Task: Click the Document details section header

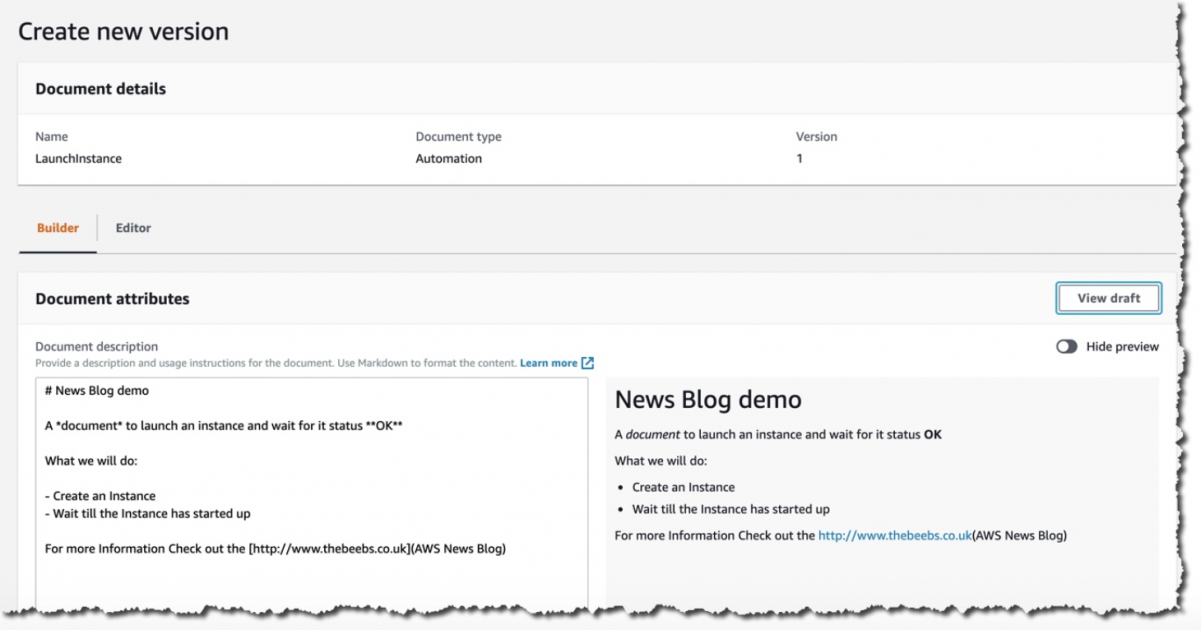Action: pos(100,88)
